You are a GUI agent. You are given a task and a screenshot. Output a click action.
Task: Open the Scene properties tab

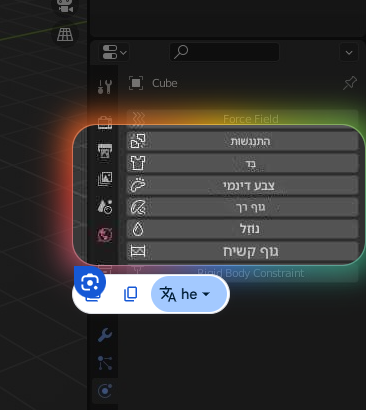coord(105,207)
